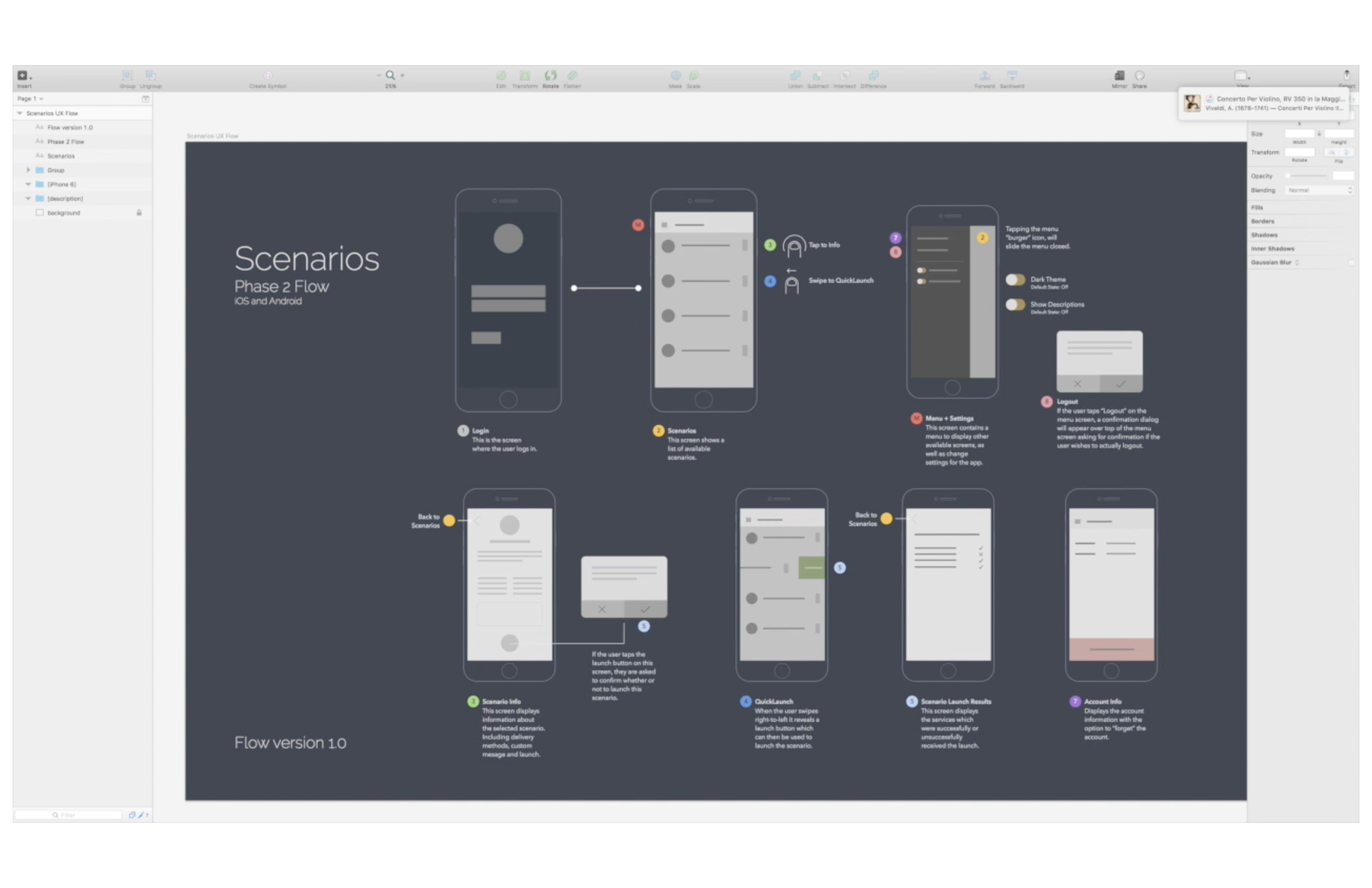Apply the Union boolean operation

(x=795, y=76)
